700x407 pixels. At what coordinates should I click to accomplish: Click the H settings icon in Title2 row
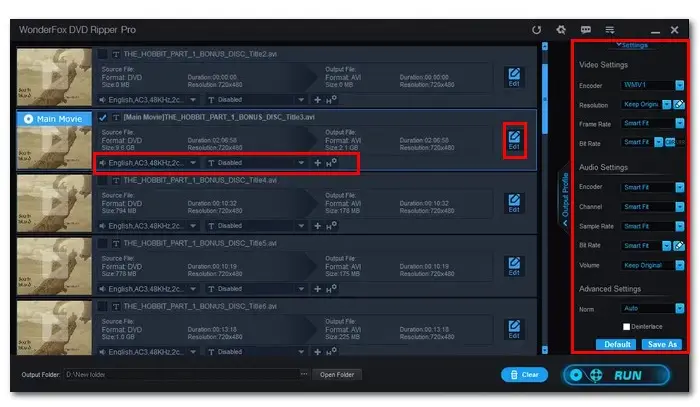point(331,100)
